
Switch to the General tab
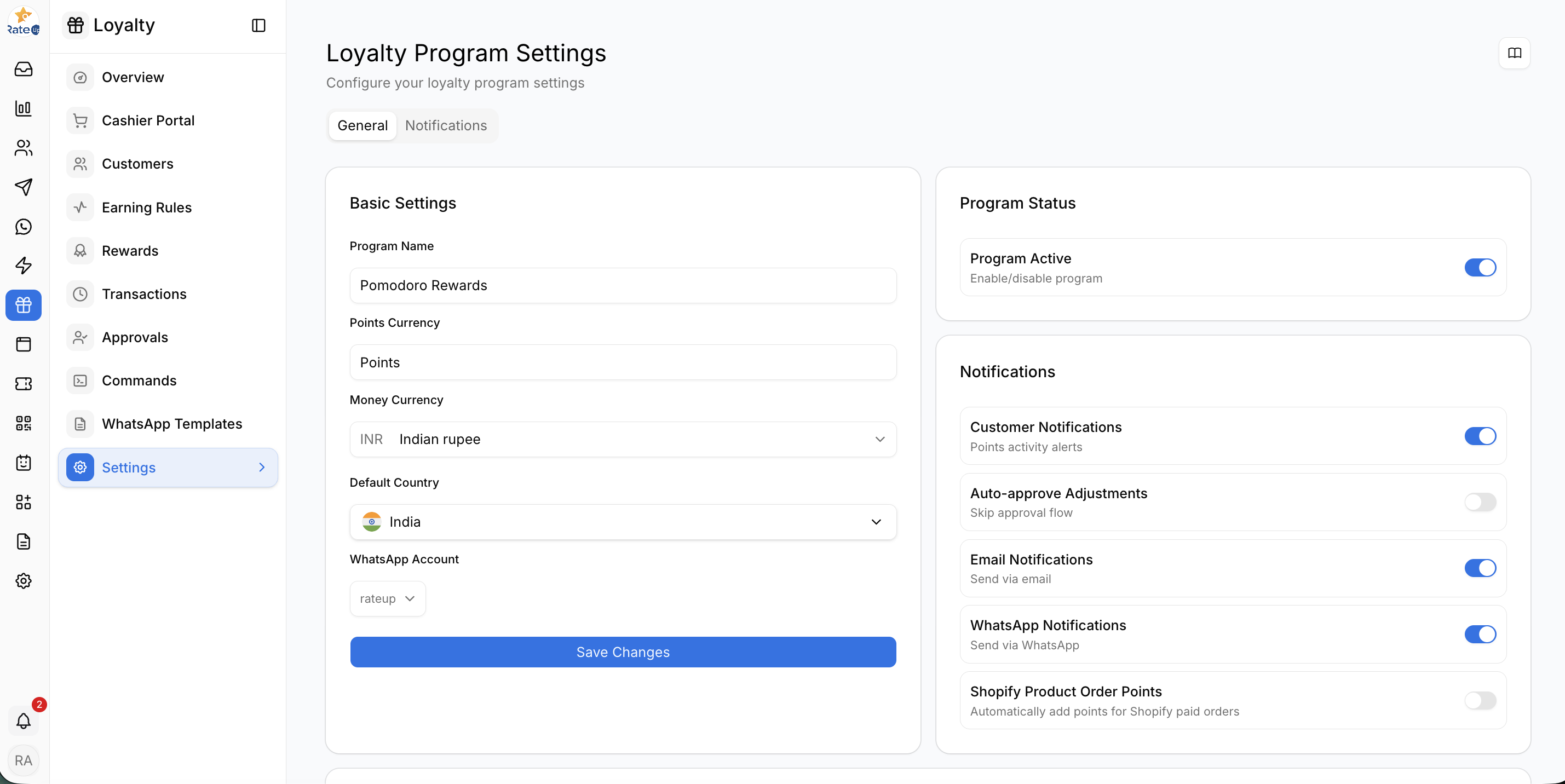click(x=363, y=126)
